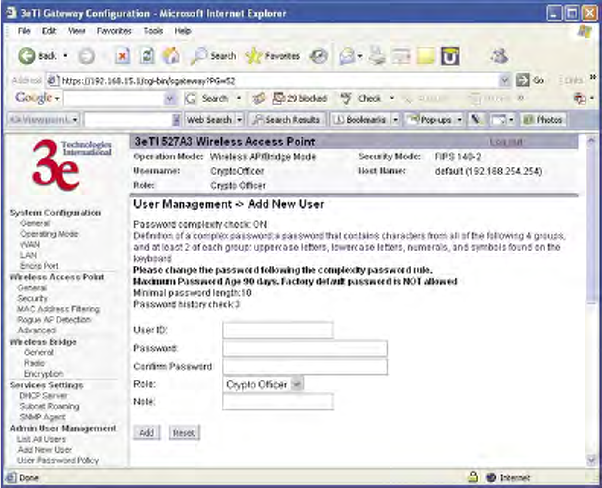Click the Mail envelope icon
Screen dimensions: 602x488
point(347,56)
